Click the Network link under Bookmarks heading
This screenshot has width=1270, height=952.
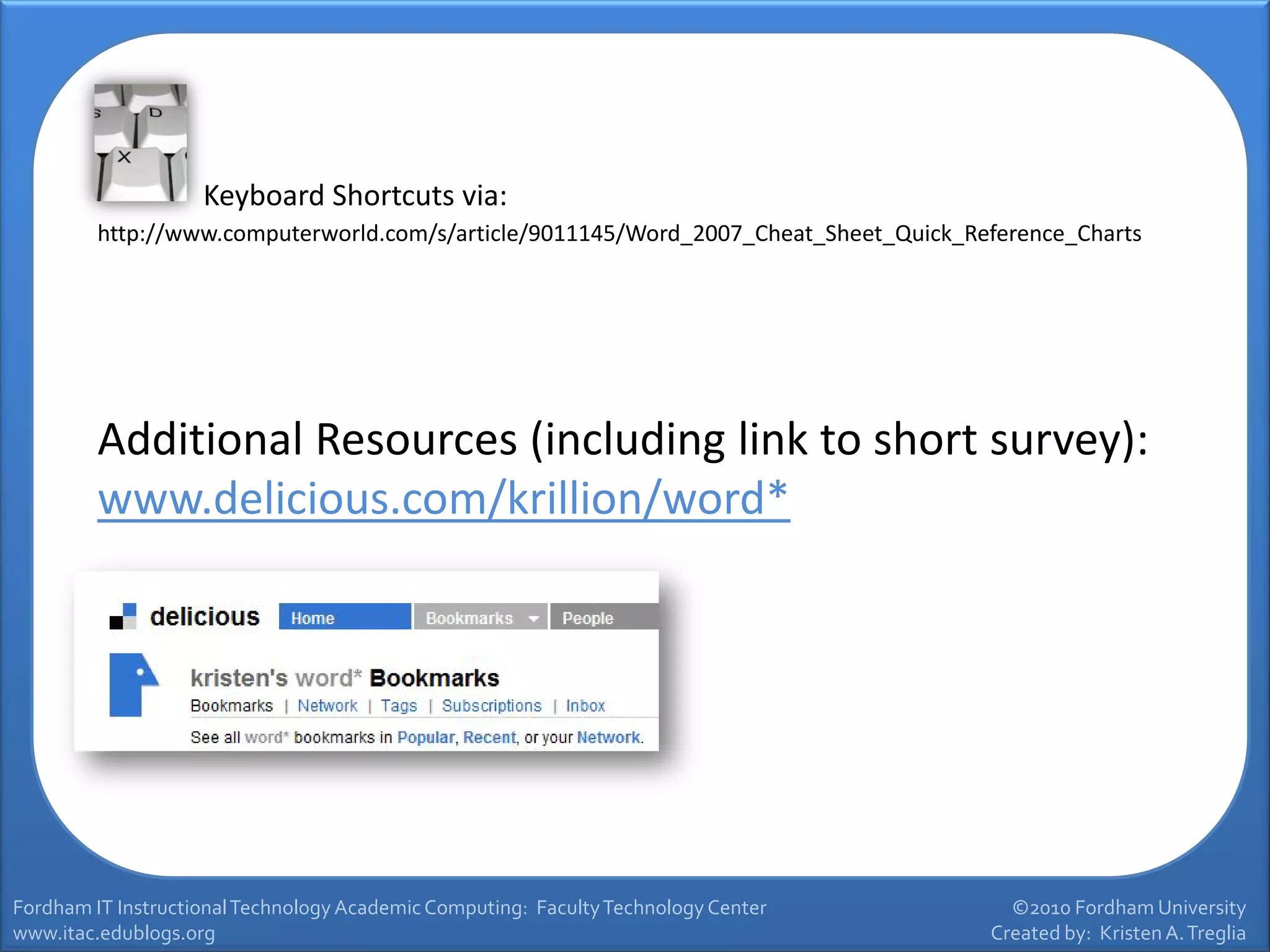pos(327,706)
